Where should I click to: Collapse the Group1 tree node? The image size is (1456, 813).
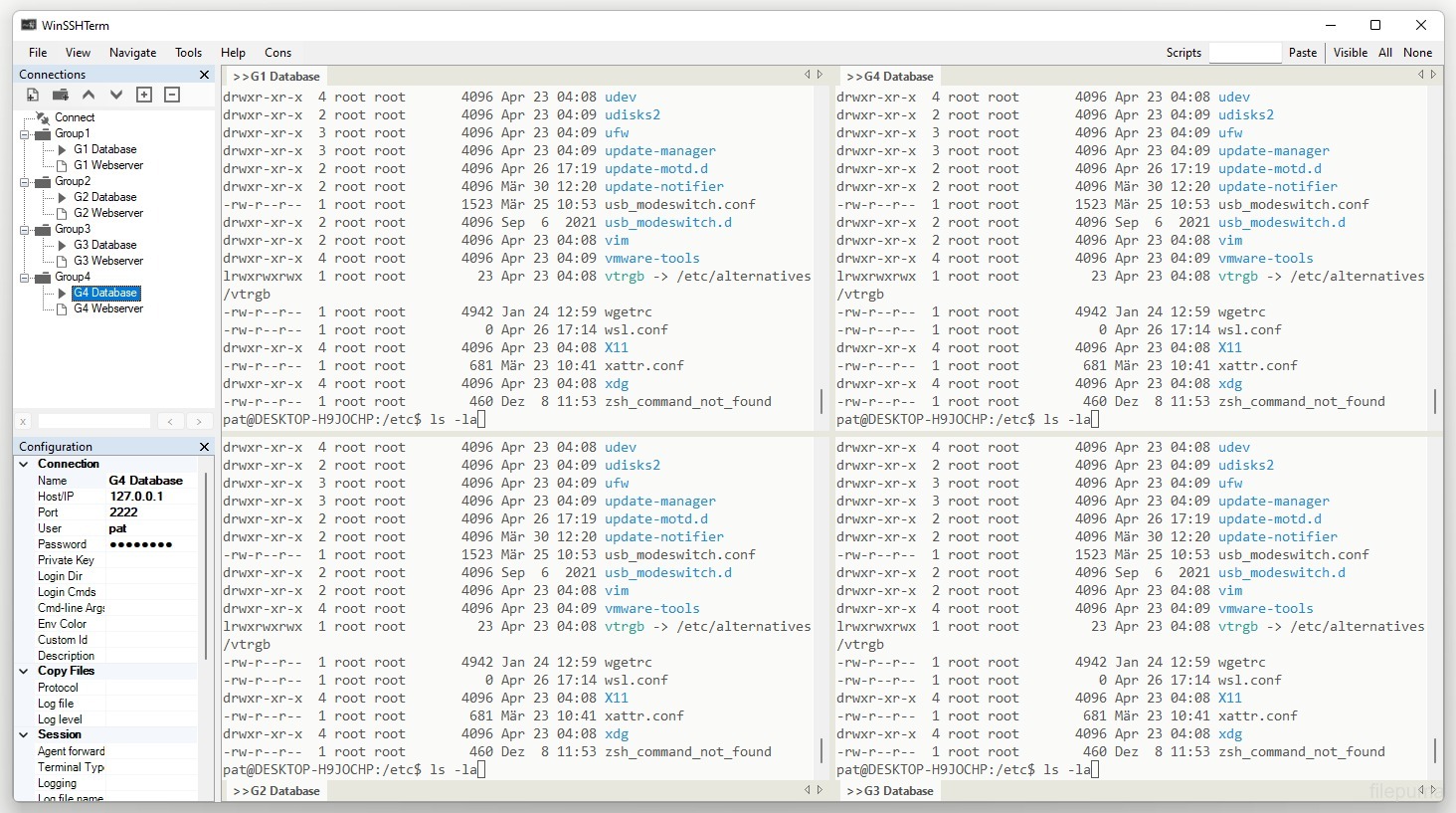[25, 133]
